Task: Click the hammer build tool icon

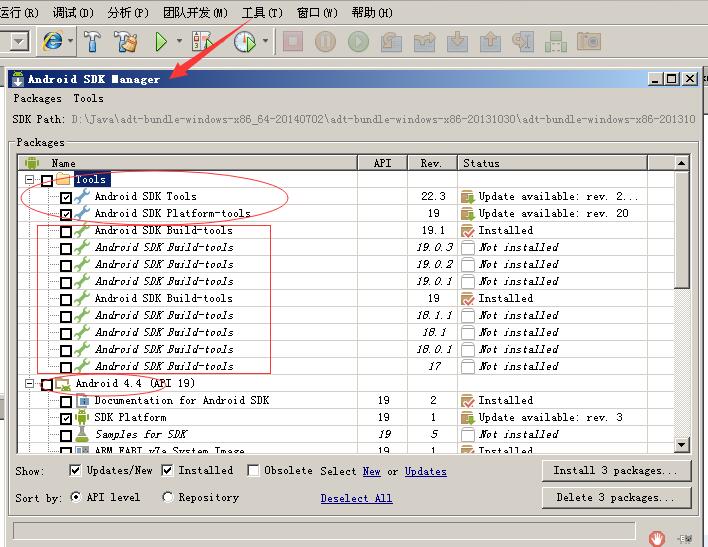Action: click(x=93, y=41)
